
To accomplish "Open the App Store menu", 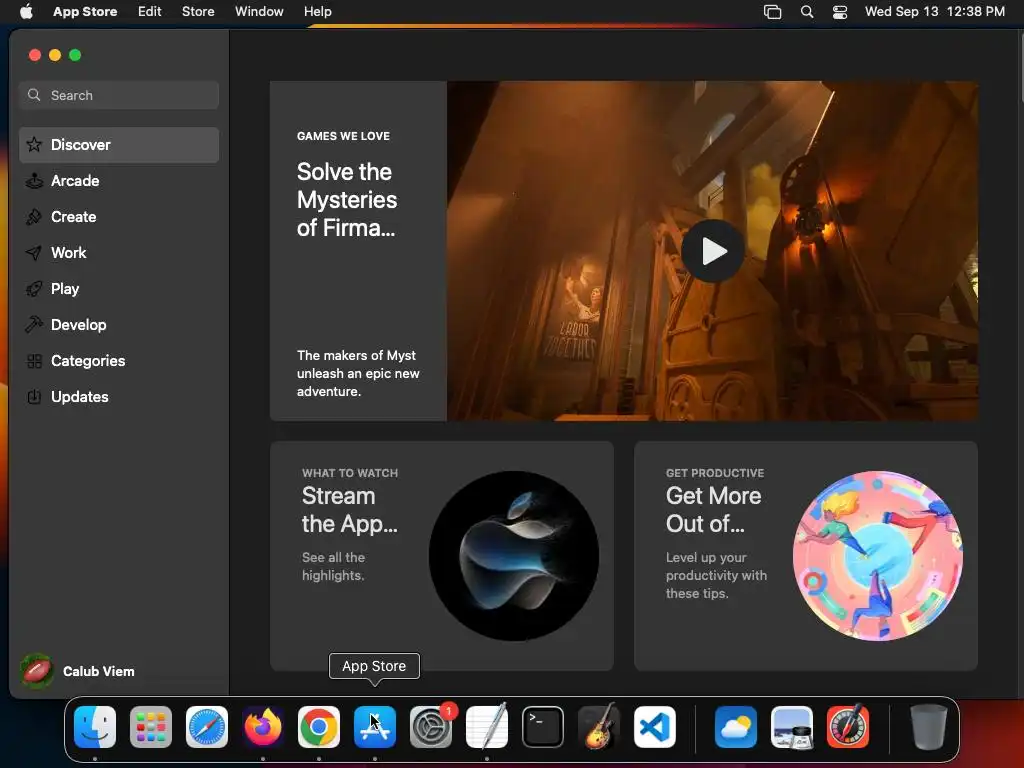I will [x=85, y=12].
